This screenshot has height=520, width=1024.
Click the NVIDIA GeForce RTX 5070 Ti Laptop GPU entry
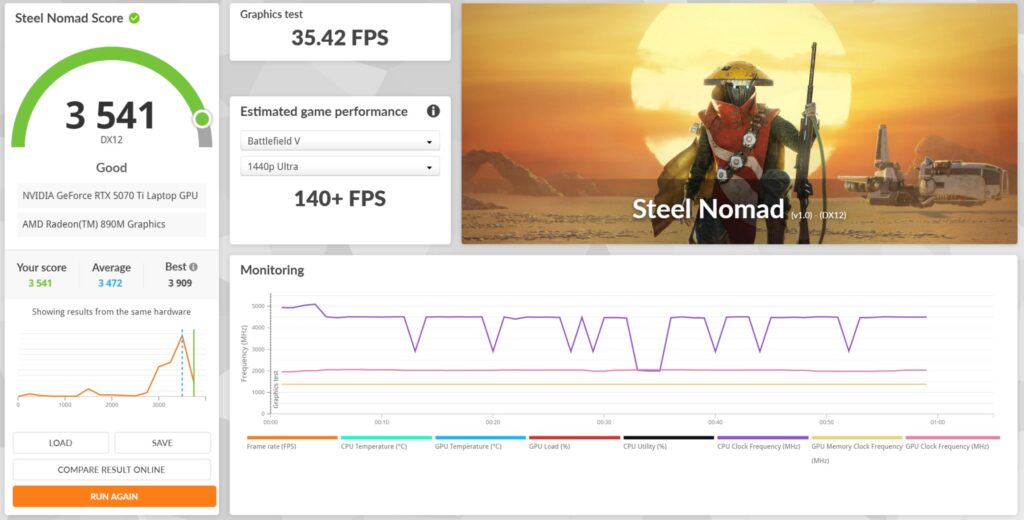click(x=112, y=196)
